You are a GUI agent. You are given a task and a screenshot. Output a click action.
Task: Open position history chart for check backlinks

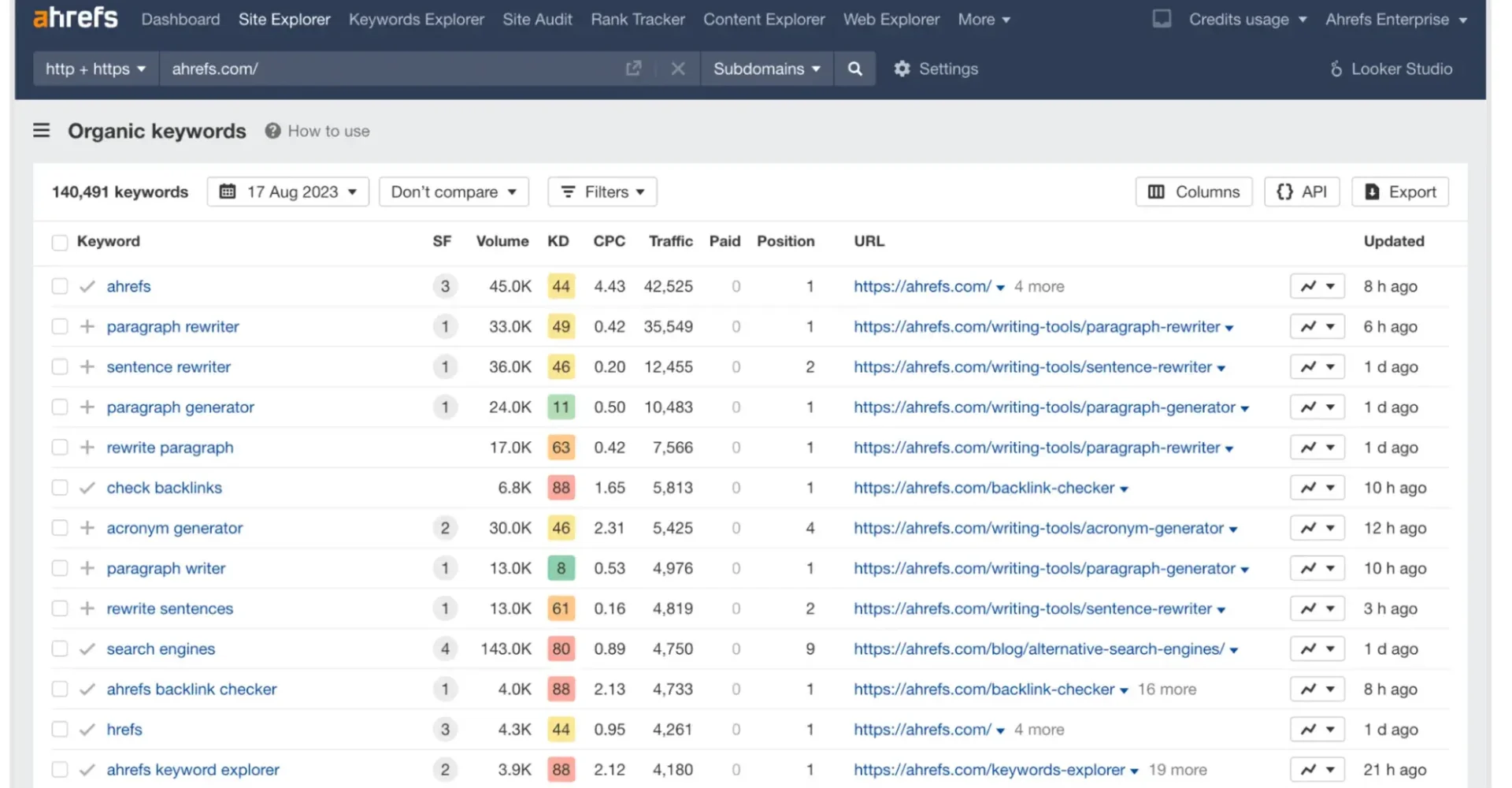[1317, 488]
